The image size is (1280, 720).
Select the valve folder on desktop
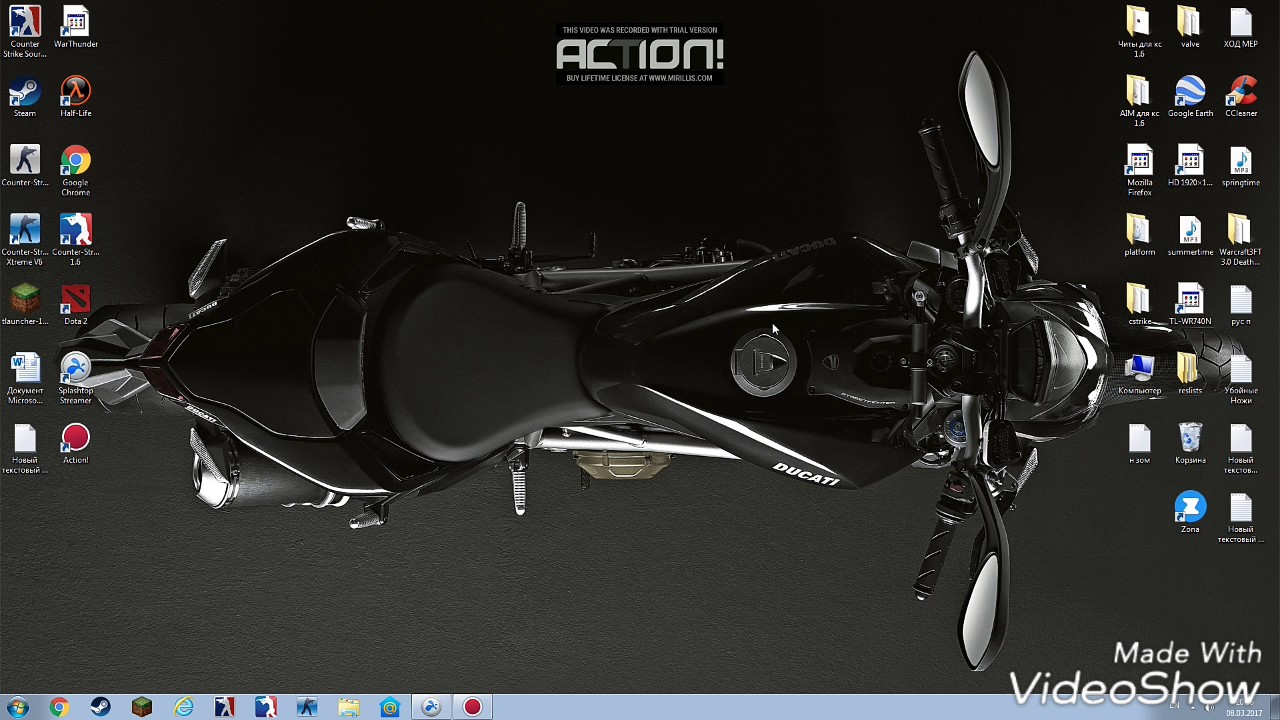[1190, 28]
